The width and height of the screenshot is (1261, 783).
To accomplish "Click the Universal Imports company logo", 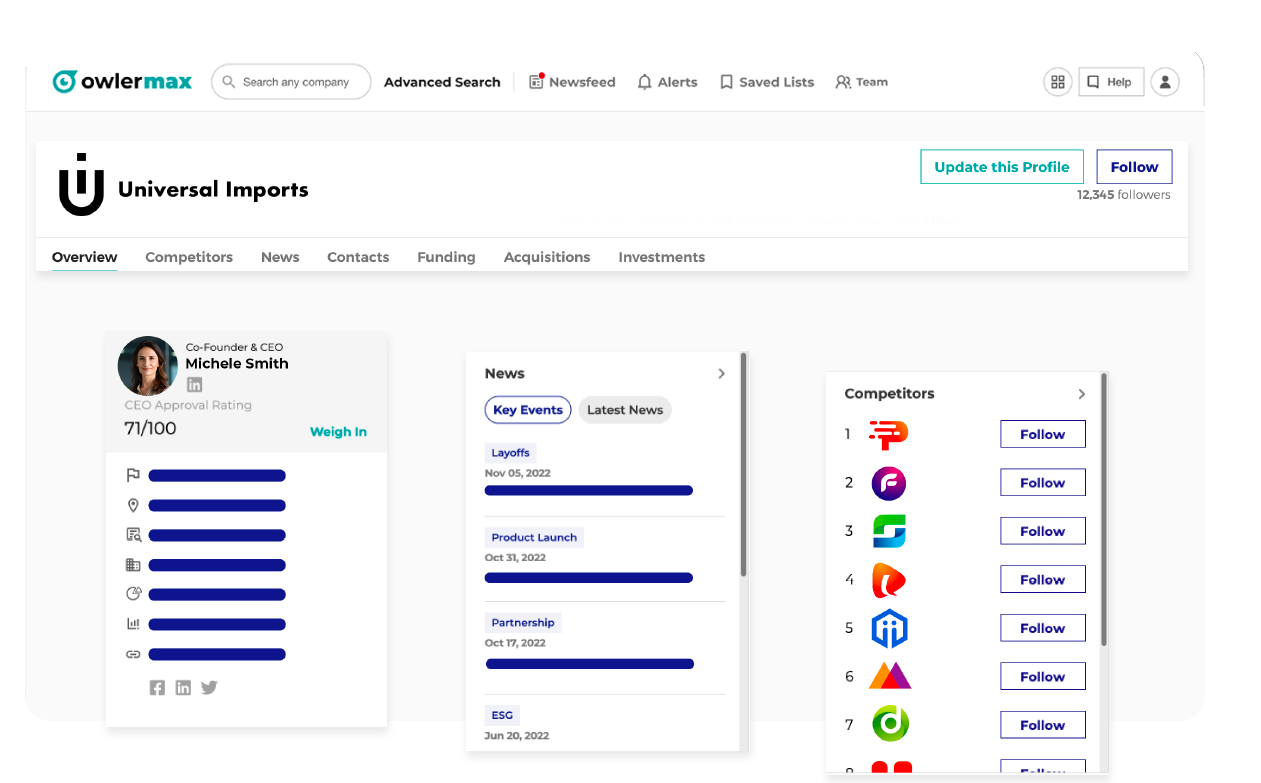I will tap(81, 185).
